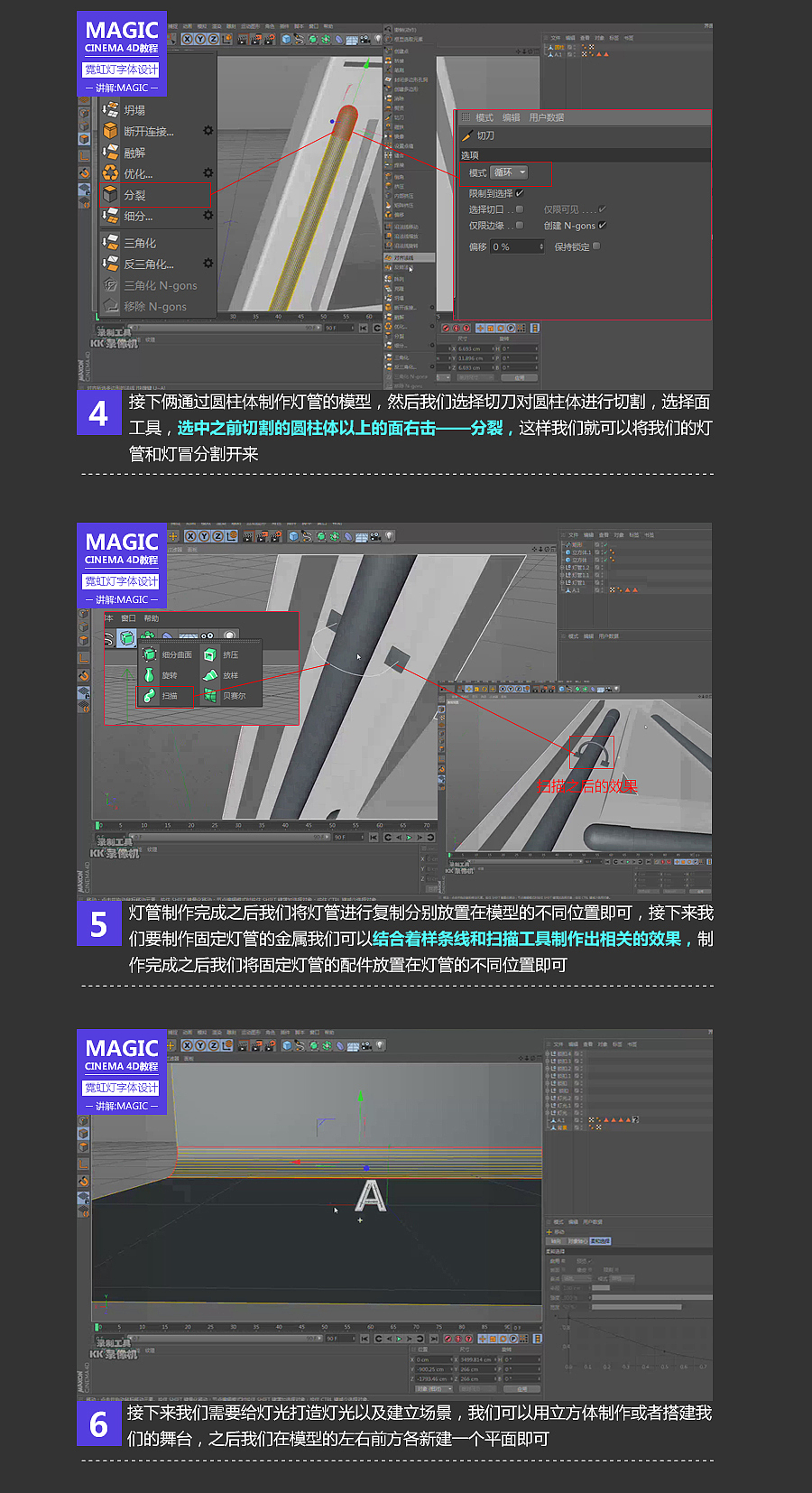The image size is (812, 1493).
Task: Click the light bulb icon in step 6 toolbar
Action: pos(380,1045)
